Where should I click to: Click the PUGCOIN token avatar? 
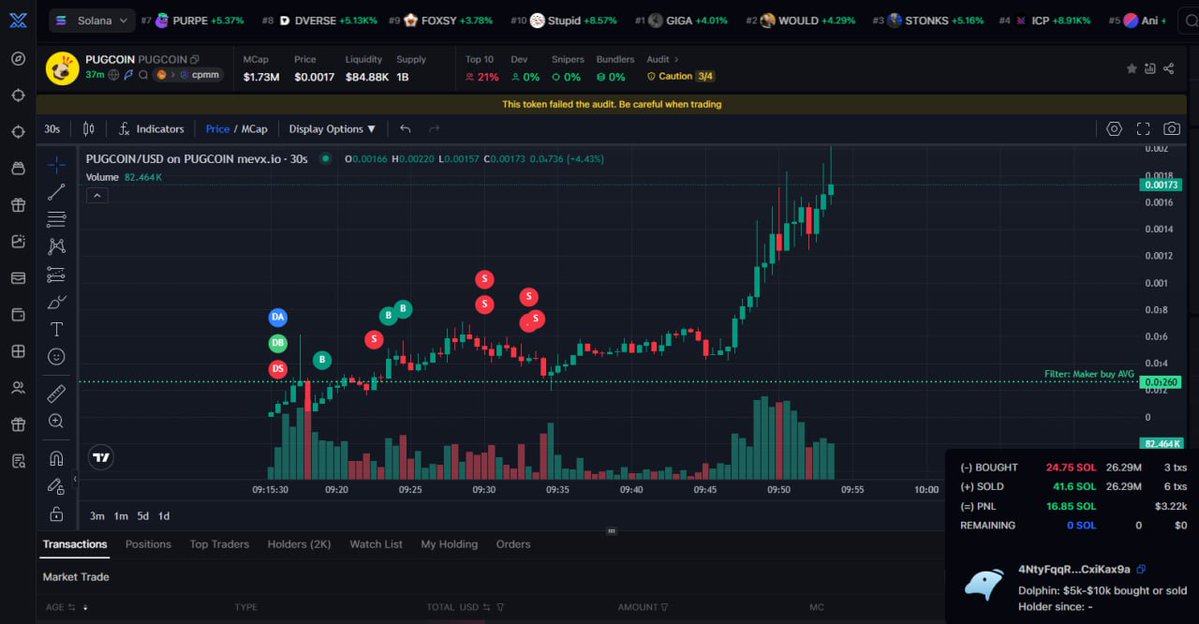(x=62, y=68)
